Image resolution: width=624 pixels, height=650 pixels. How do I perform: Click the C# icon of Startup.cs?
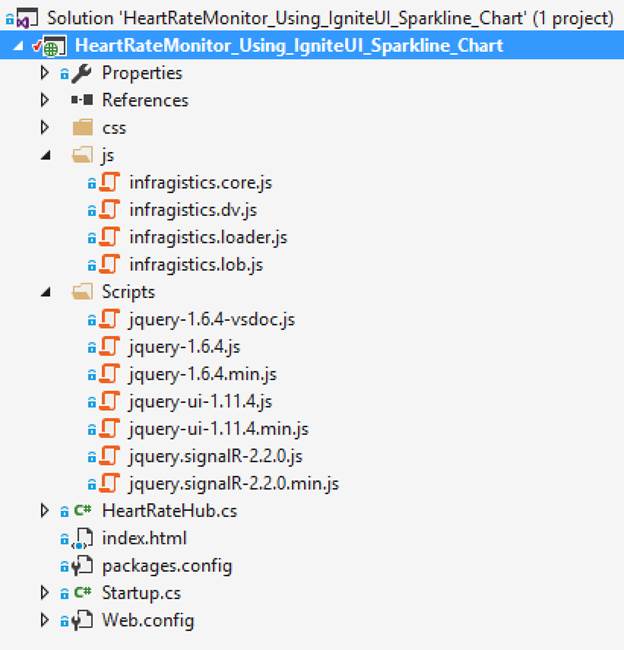(x=82, y=592)
